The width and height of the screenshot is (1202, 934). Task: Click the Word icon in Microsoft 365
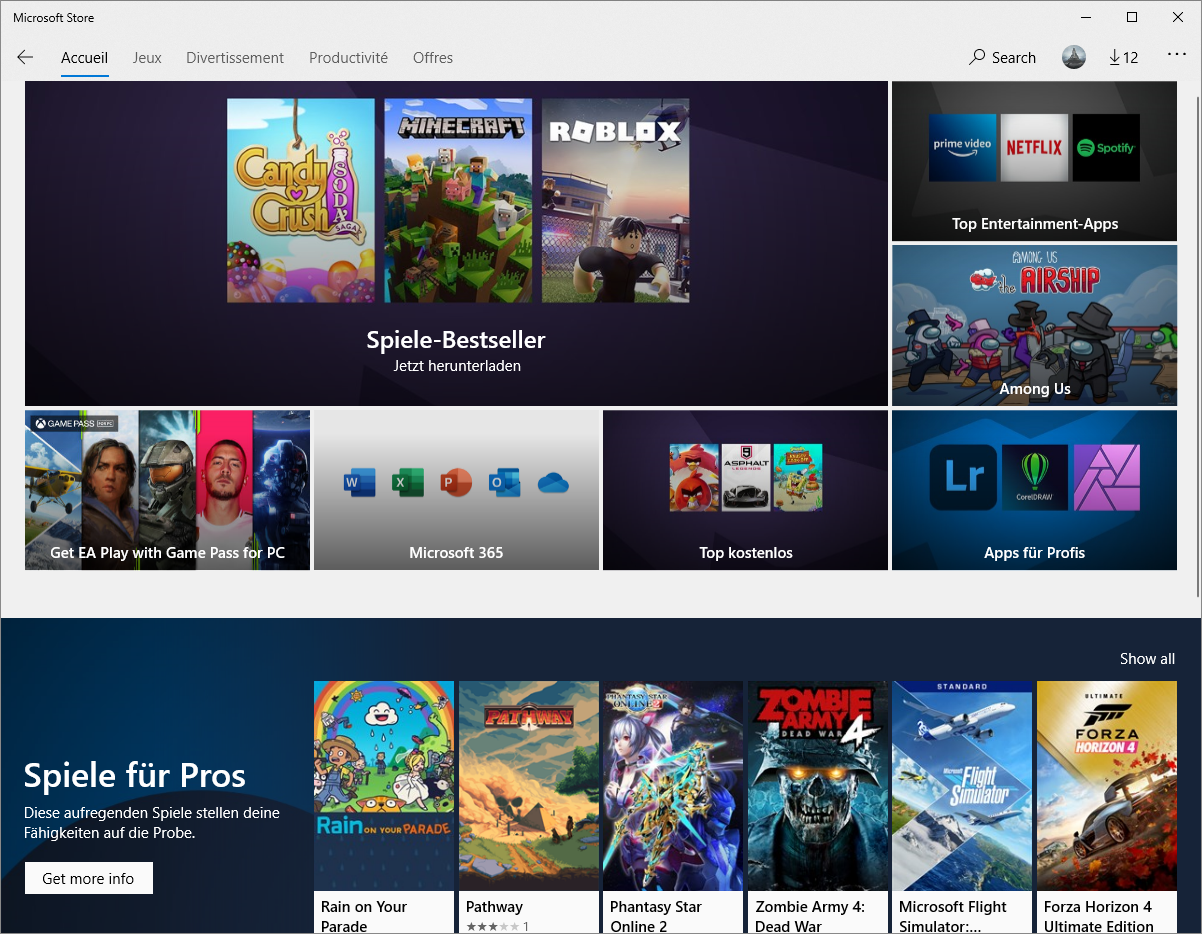point(359,483)
